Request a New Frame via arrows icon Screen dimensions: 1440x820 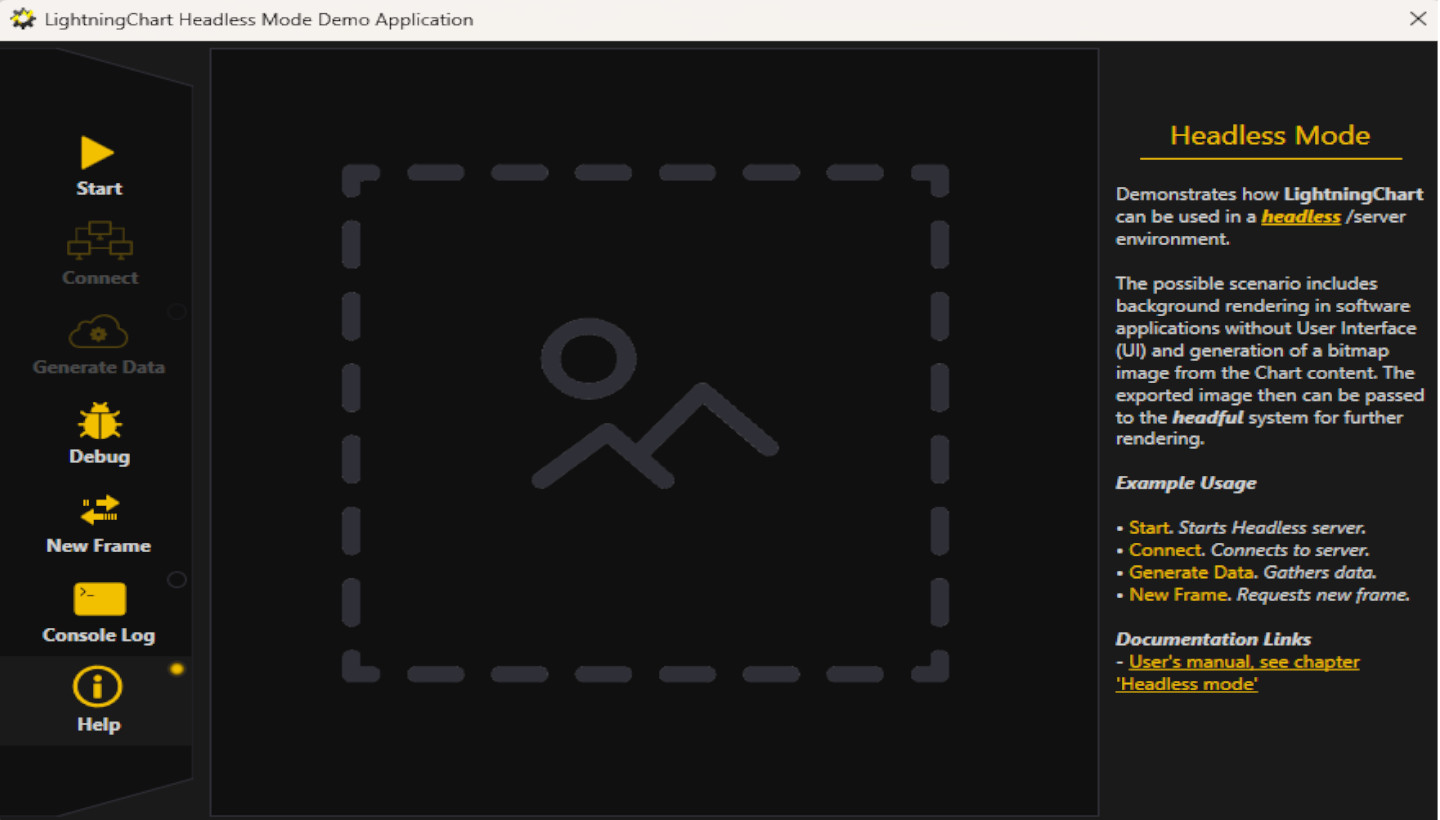pyautogui.click(x=100, y=509)
